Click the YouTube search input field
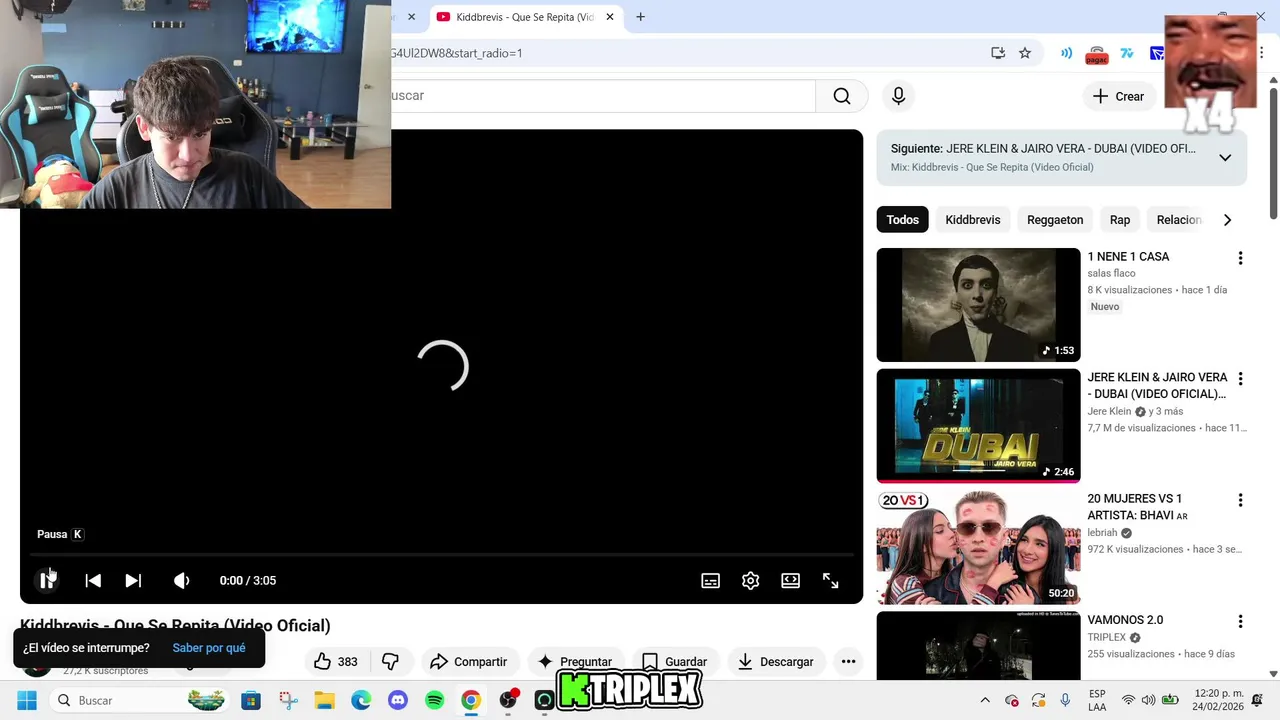The image size is (1280, 720). (603, 96)
